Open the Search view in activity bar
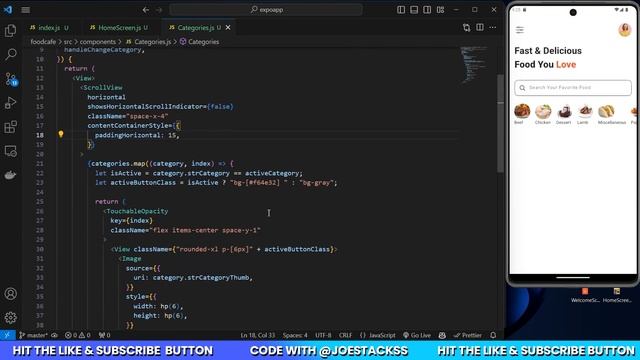This screenshot has width=640, height=360. (x=11, y=54)
